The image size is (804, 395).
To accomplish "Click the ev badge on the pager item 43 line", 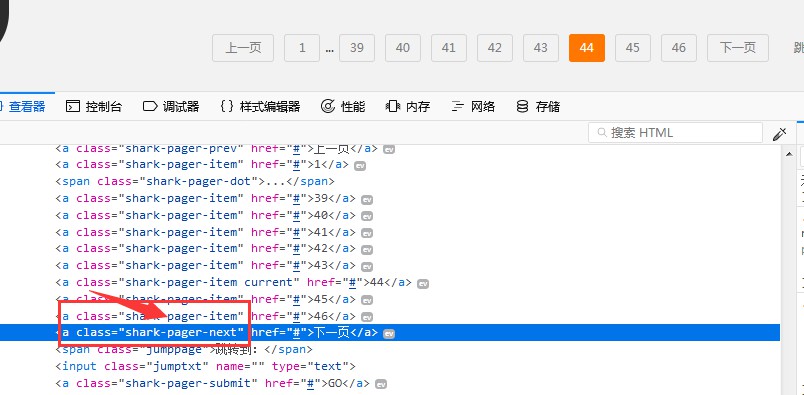I will pos(367,267).
